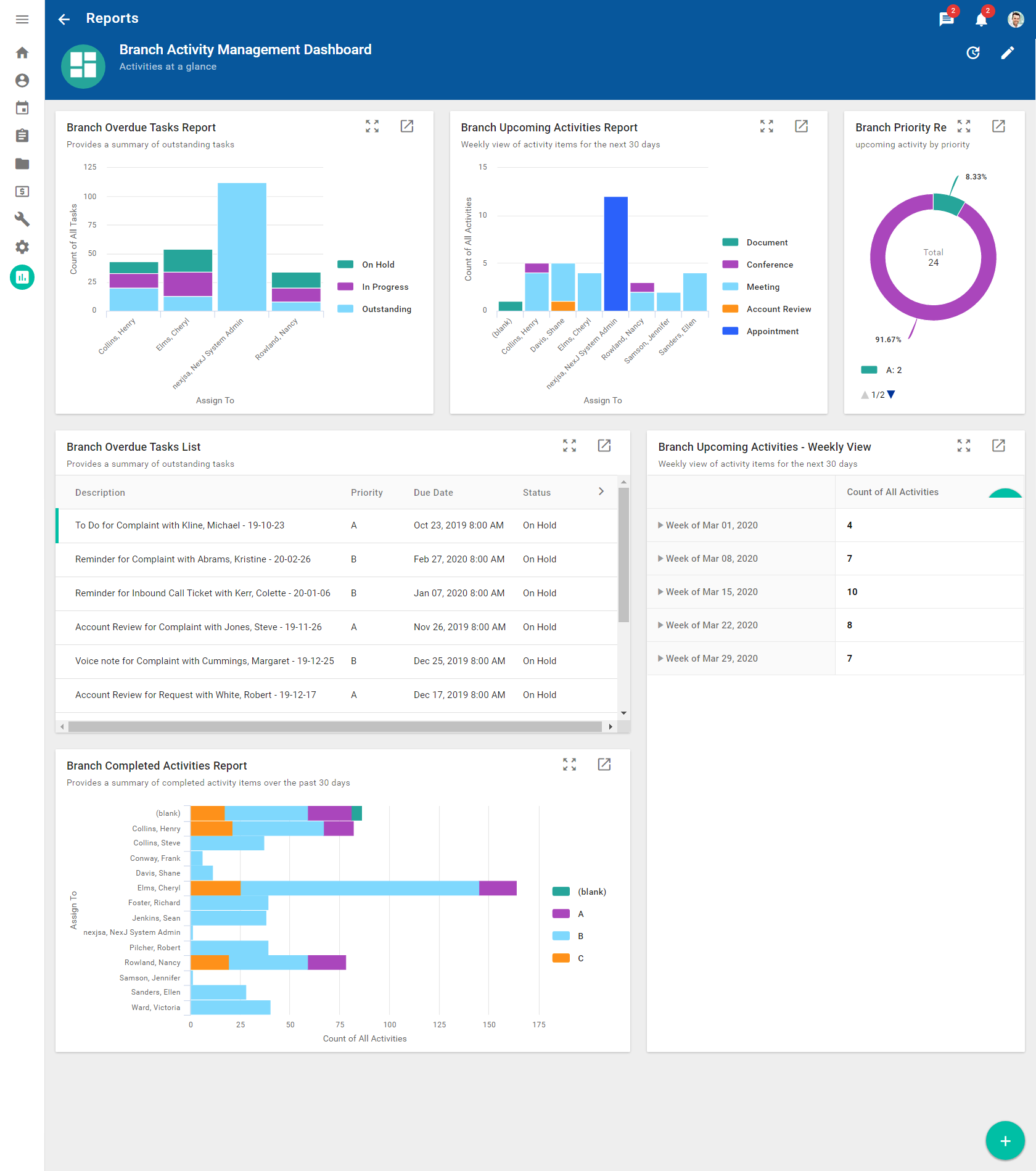Click the green plus button to add item
Viewport: 1036px width, 1171px height.
pos(1005,1140)
